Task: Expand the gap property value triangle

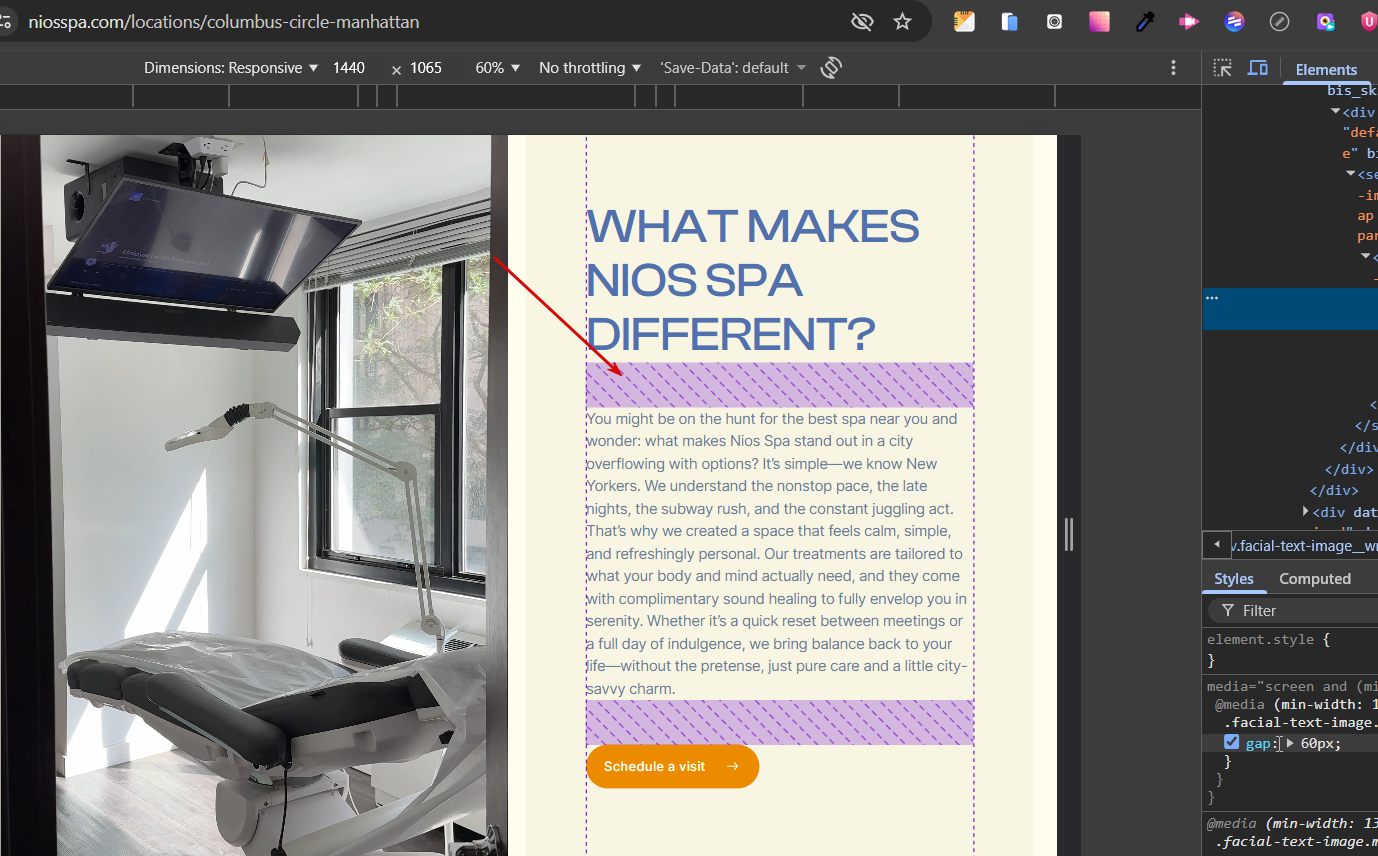Action: point(1290,743)
